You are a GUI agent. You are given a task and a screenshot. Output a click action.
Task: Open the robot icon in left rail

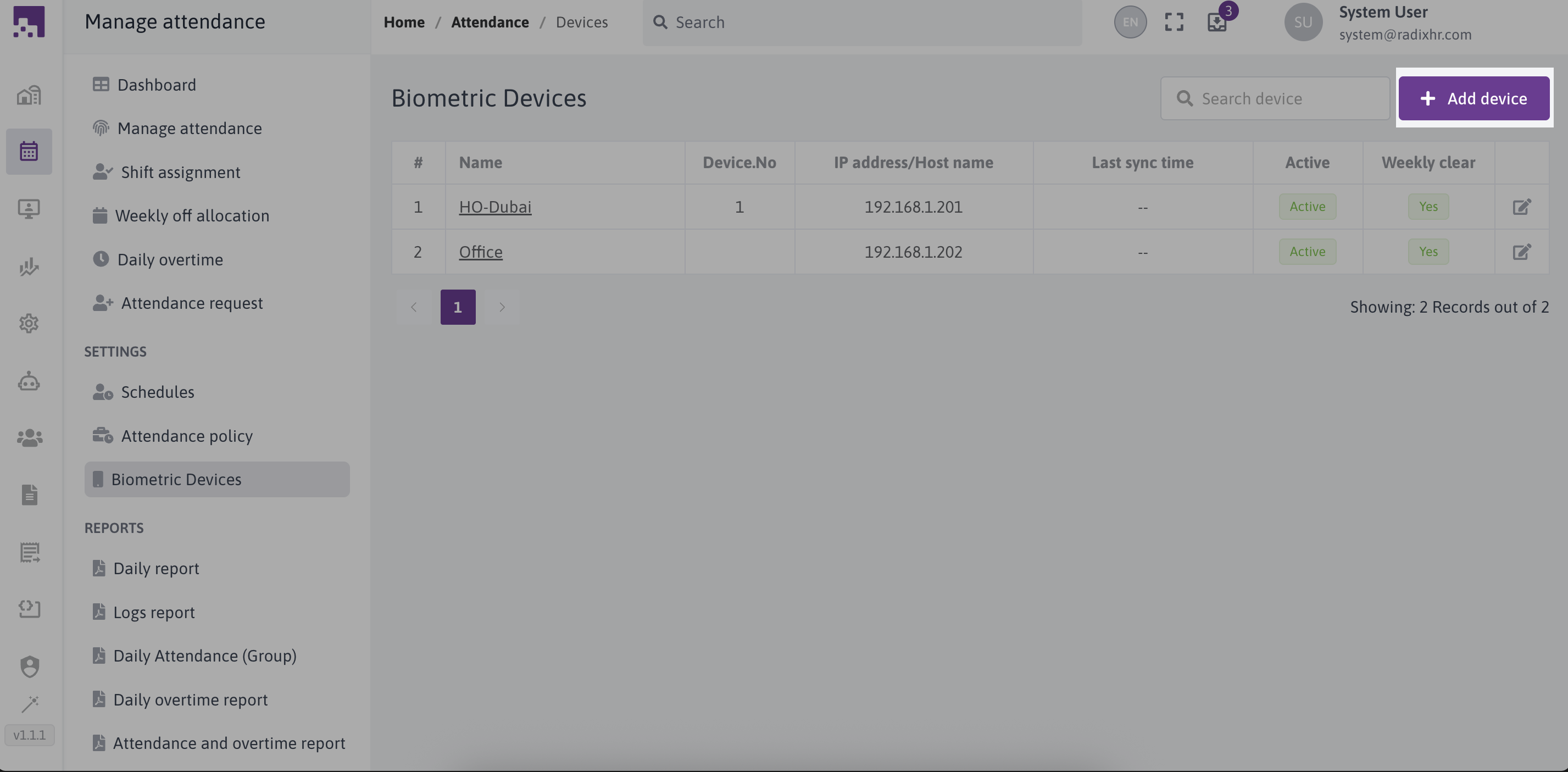[x=29, y=382]
